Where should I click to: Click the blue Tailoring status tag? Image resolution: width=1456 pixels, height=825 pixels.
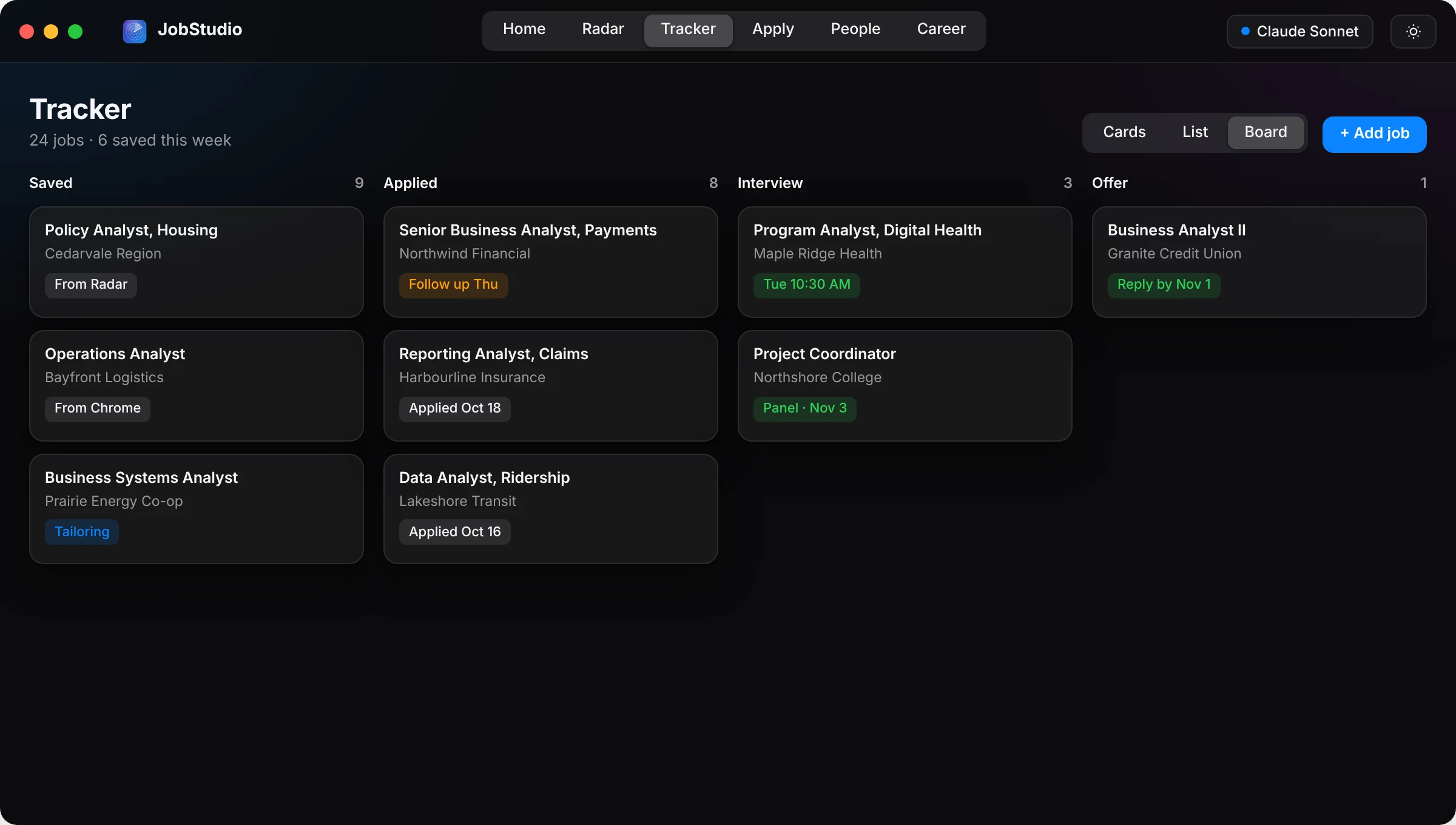[x=82, y=532]
